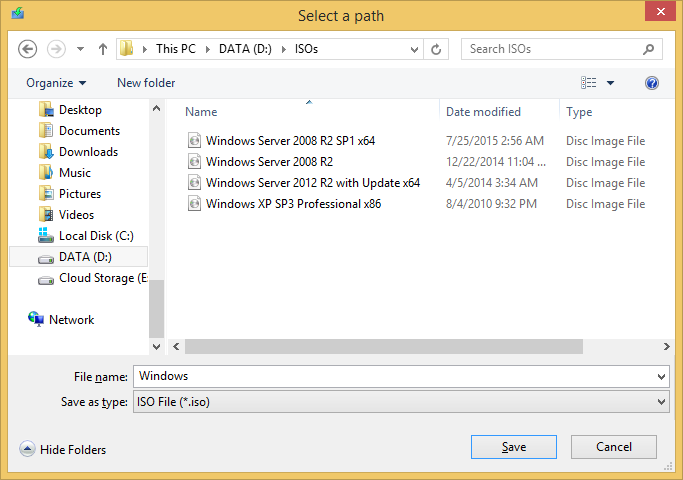
Task: Click disc icon of Windows Server 2008 R2 SP1 x64
Action: [x=194, y=140]
